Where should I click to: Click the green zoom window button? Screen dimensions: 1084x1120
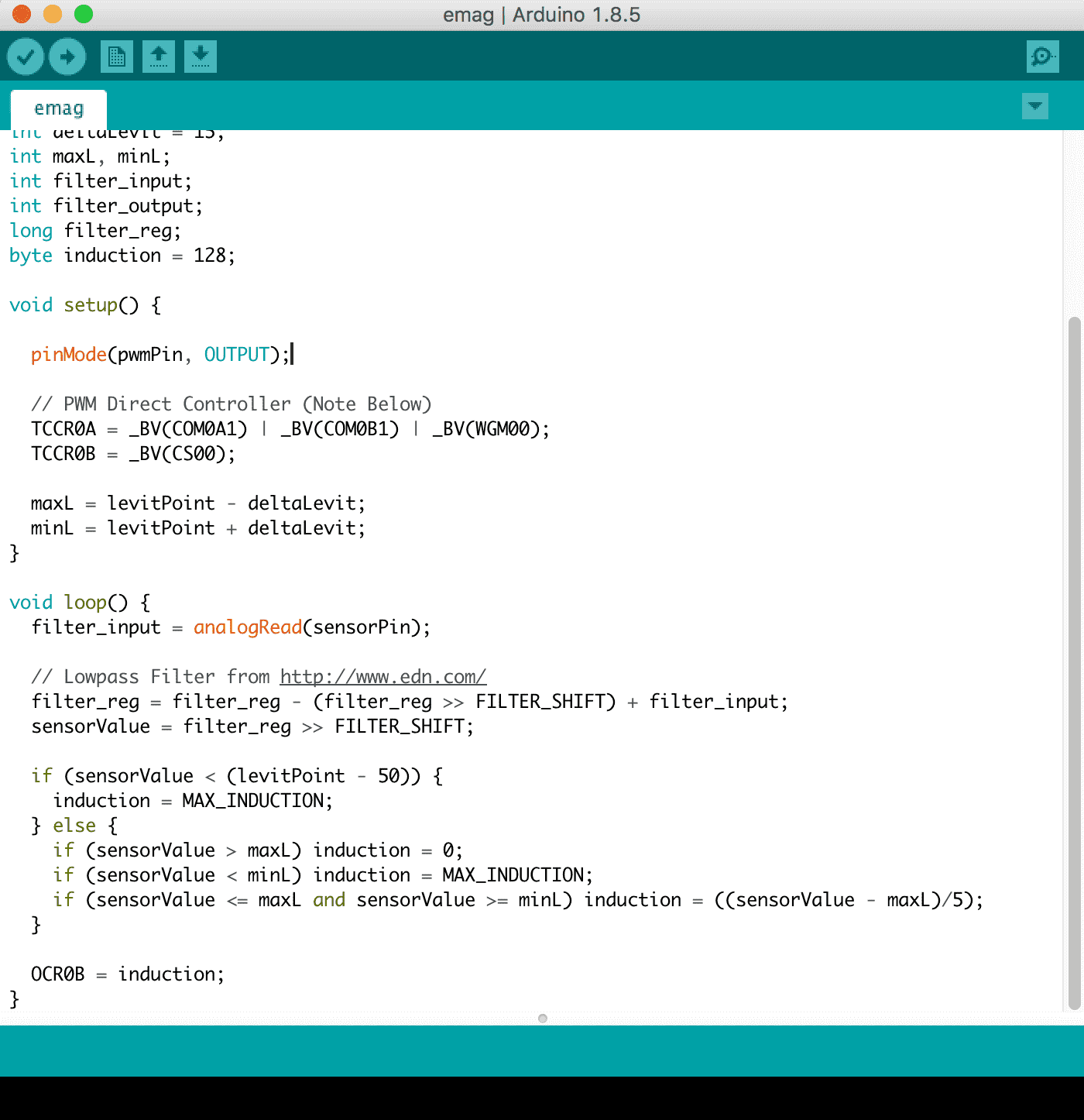84,14
